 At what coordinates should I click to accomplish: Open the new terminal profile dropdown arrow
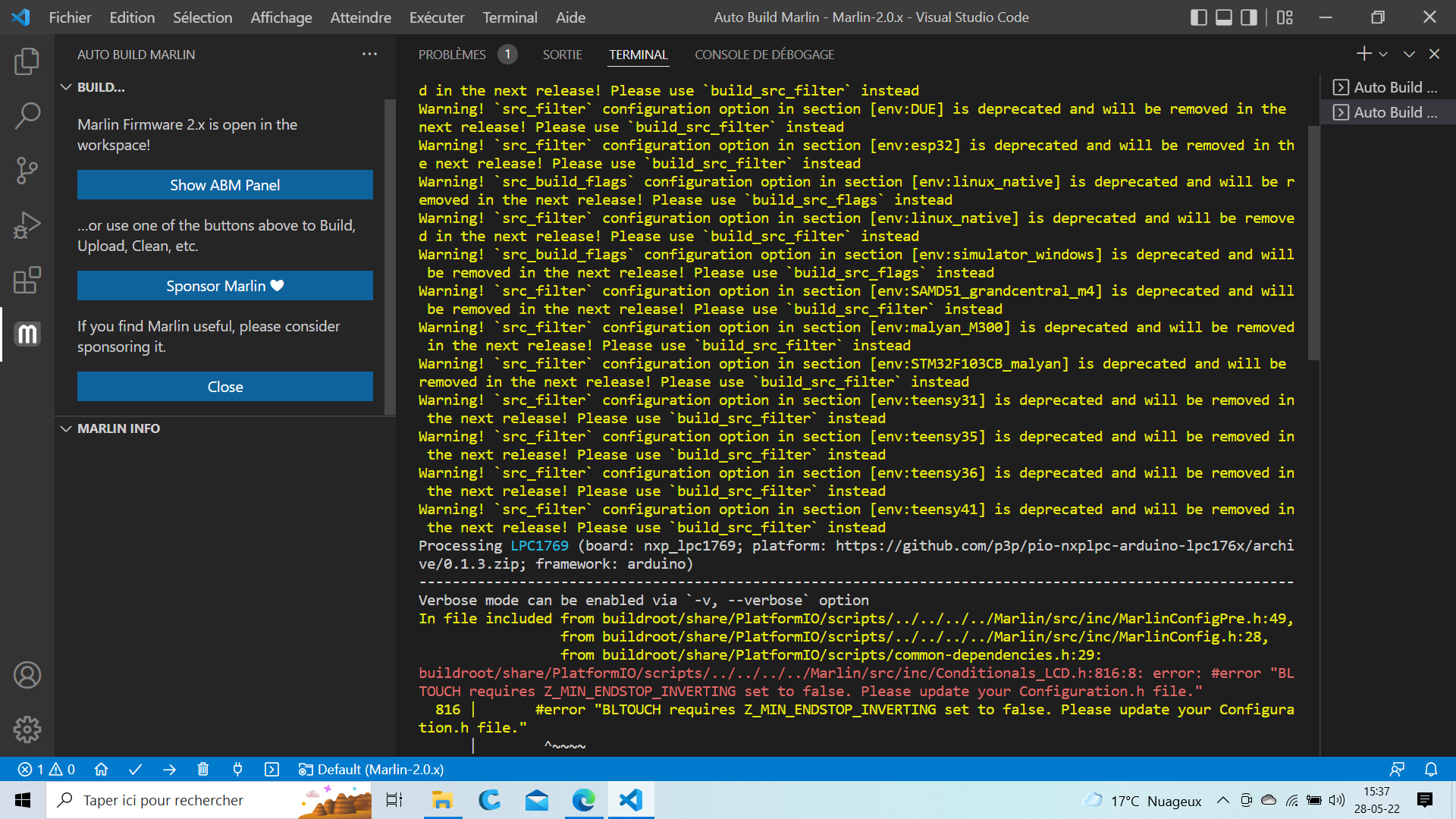[x=1383, y=55]
